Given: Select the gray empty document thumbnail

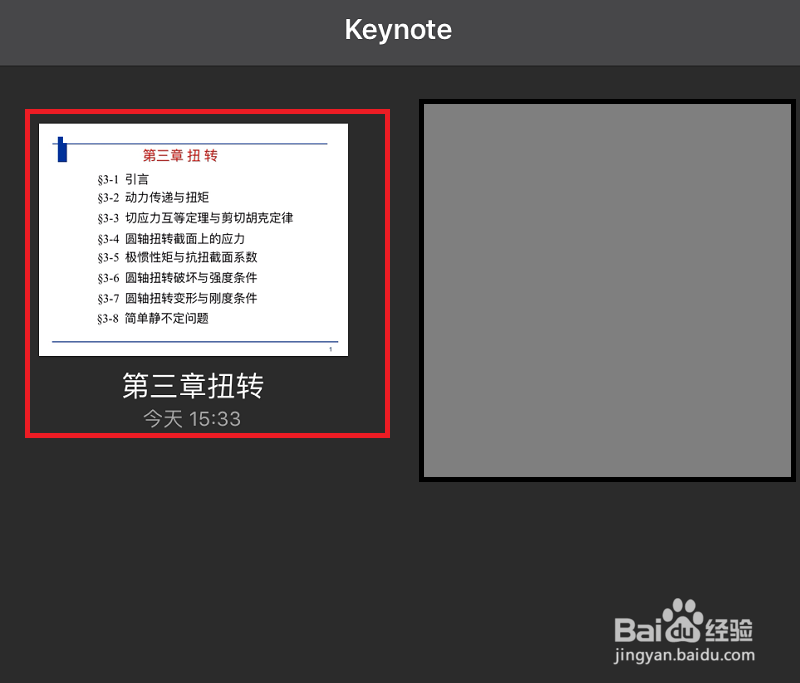Looking at the screenshot, I should point(608,290).
